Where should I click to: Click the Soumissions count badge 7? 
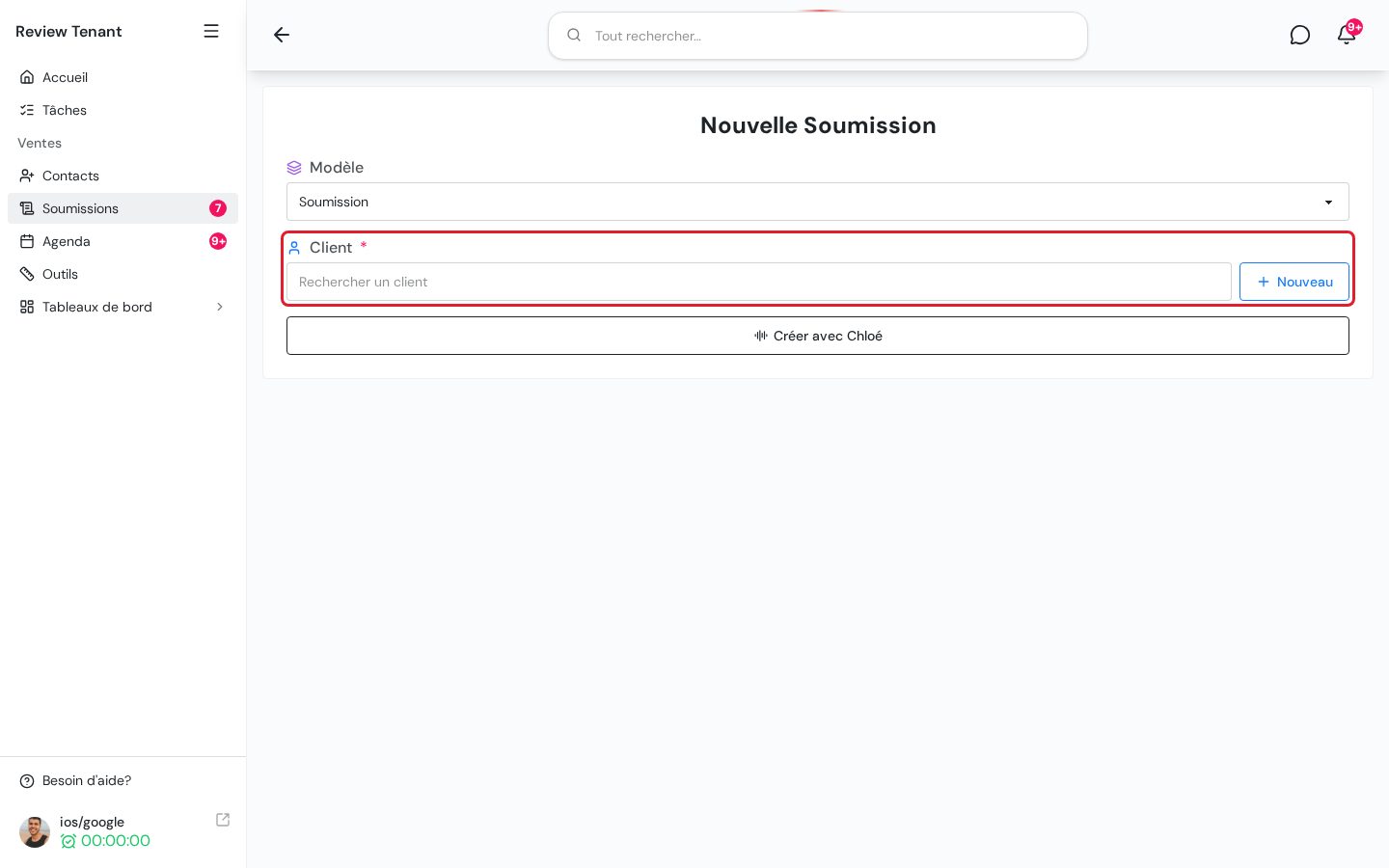point(218,208)
